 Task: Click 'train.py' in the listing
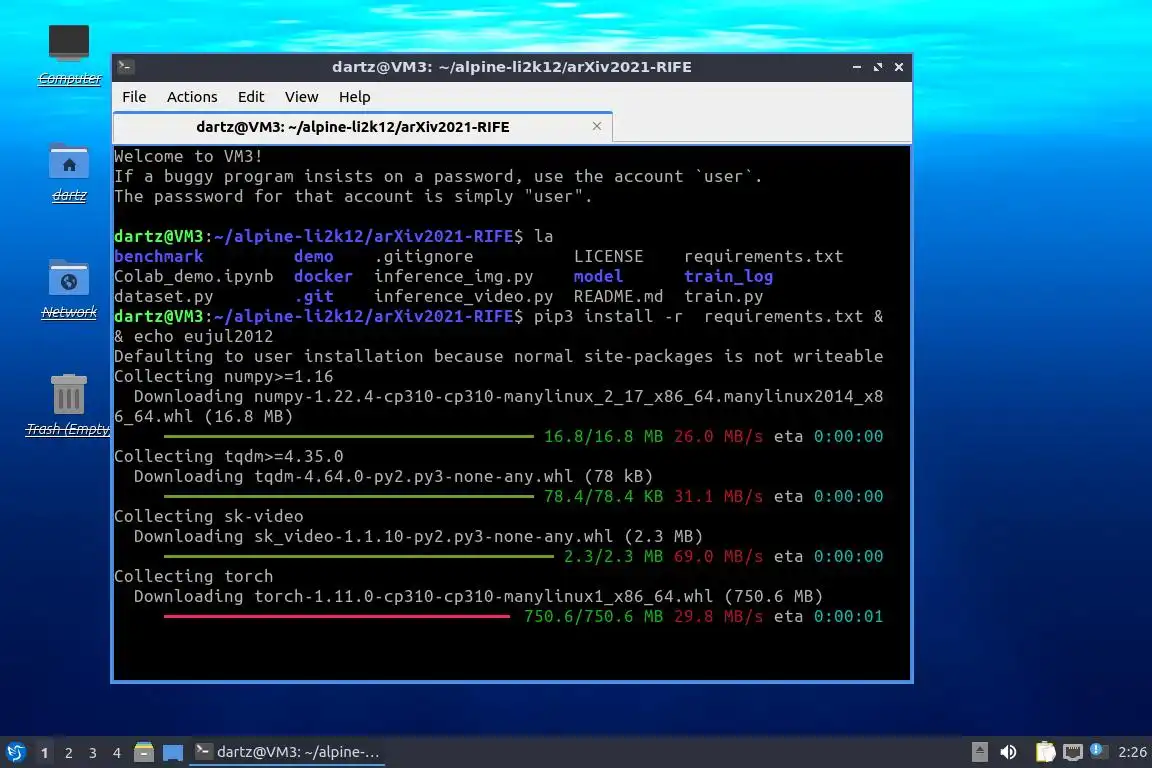(x=724, y=296)
